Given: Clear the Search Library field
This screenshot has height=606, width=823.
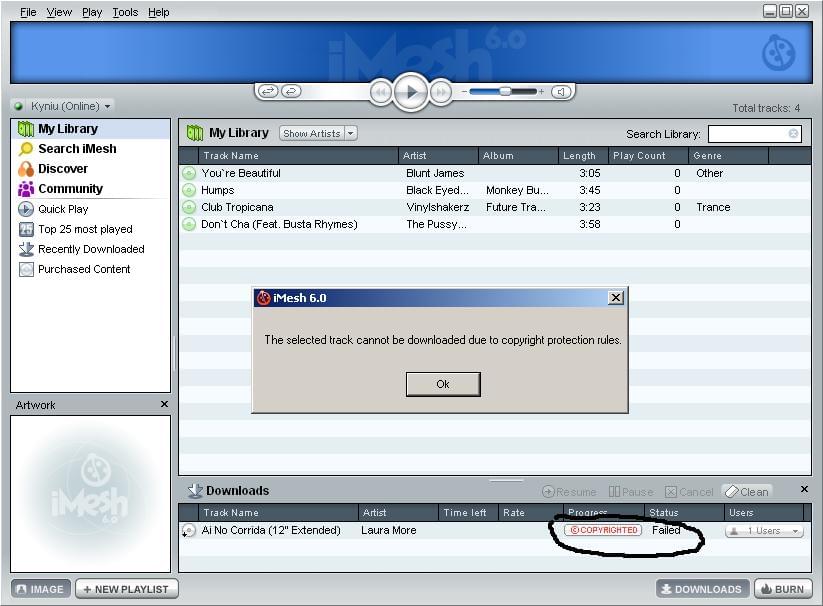Looking at the screenshot, I should click(x=794, y=134).
